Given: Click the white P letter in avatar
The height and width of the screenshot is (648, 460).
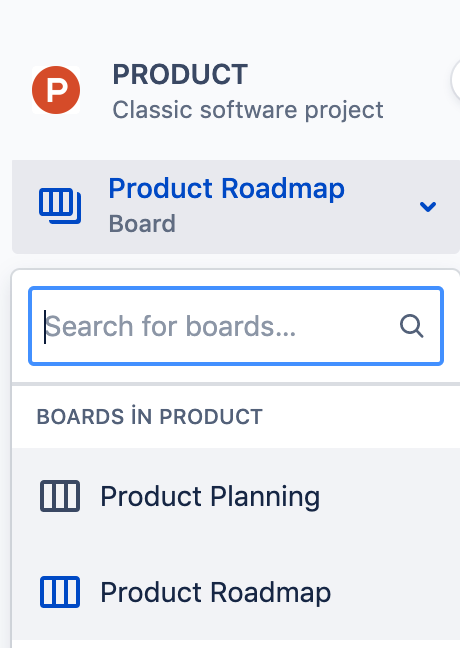Looking at the screenshot, I should click(57, 90).
